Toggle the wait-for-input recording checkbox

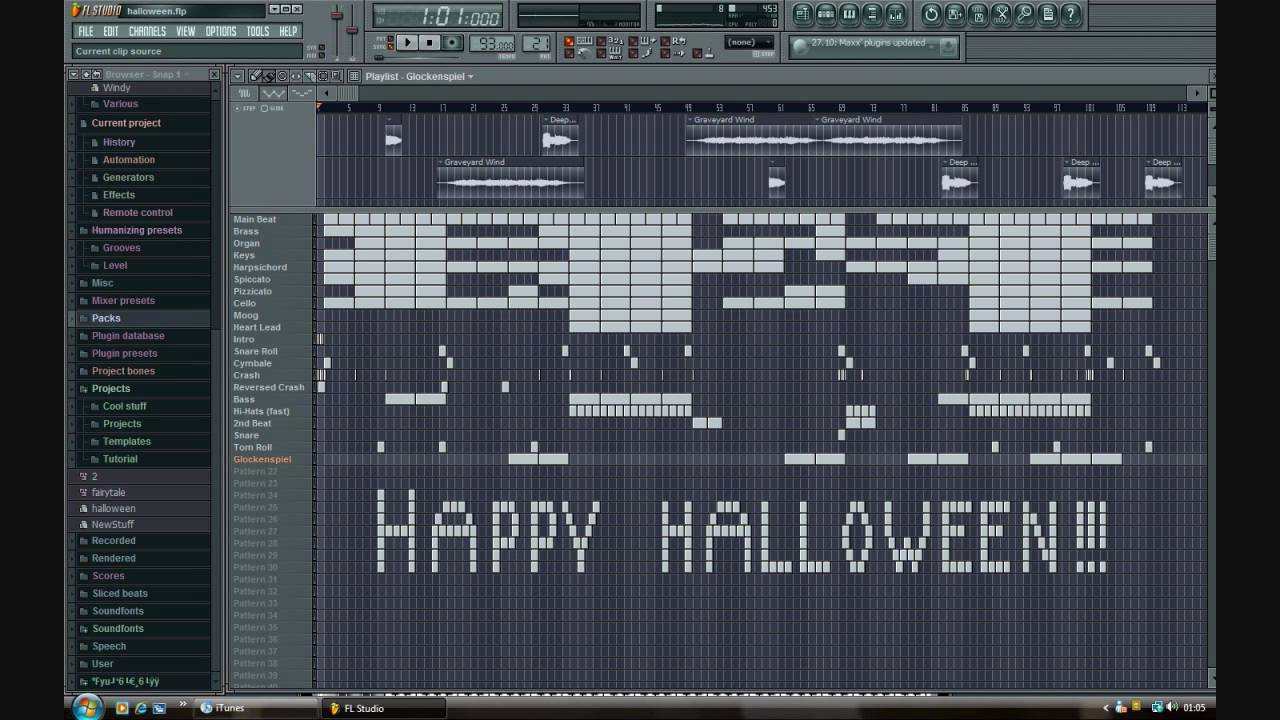(601, 52)
